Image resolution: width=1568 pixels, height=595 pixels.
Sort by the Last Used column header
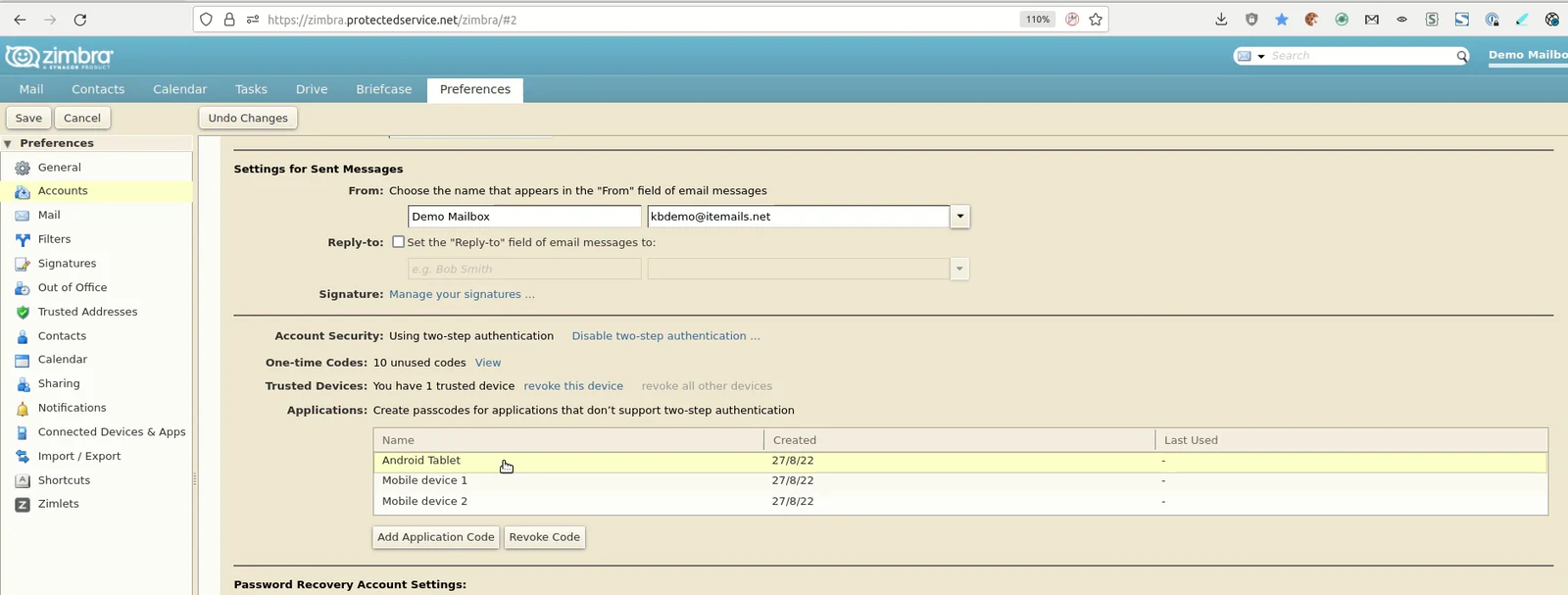[x=1351, y=440]
